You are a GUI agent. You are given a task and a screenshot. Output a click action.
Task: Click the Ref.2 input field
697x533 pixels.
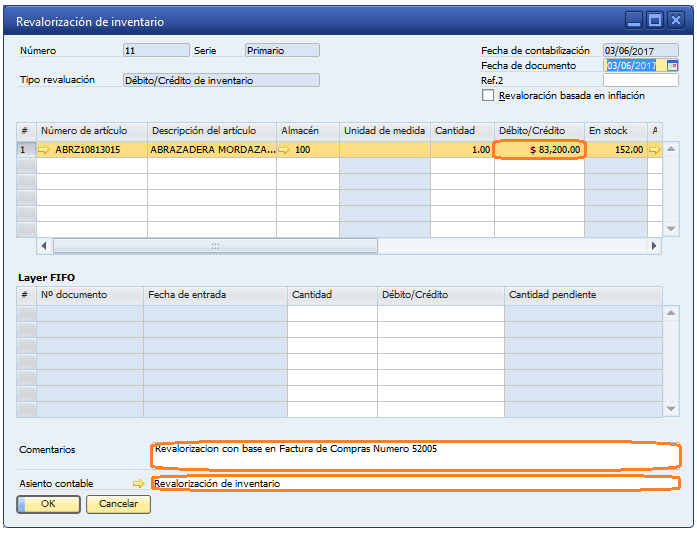(x=640, y=80)
